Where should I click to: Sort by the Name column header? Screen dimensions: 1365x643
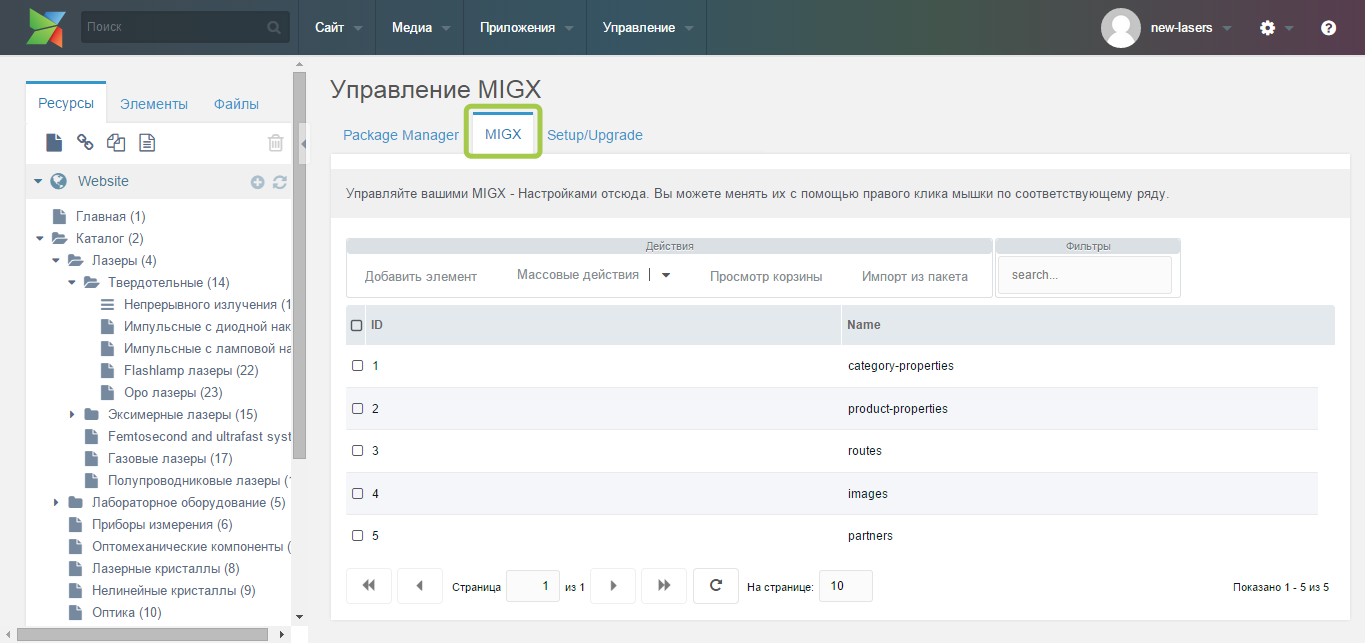[x=1088, y=325]
